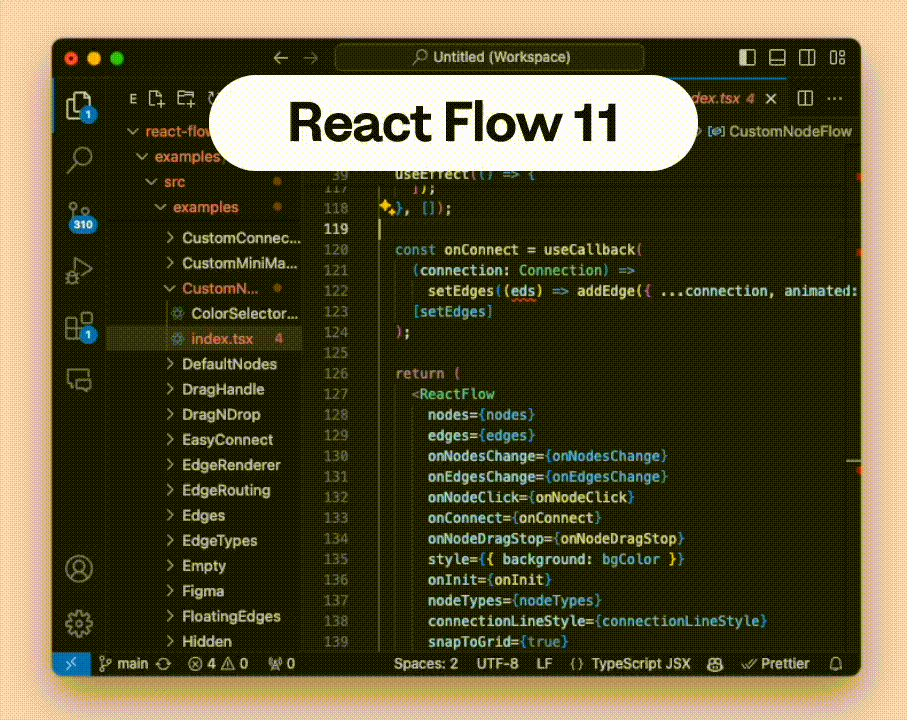
Task: Open the Accounts icon in activity bar
Action: click(79, 568)
